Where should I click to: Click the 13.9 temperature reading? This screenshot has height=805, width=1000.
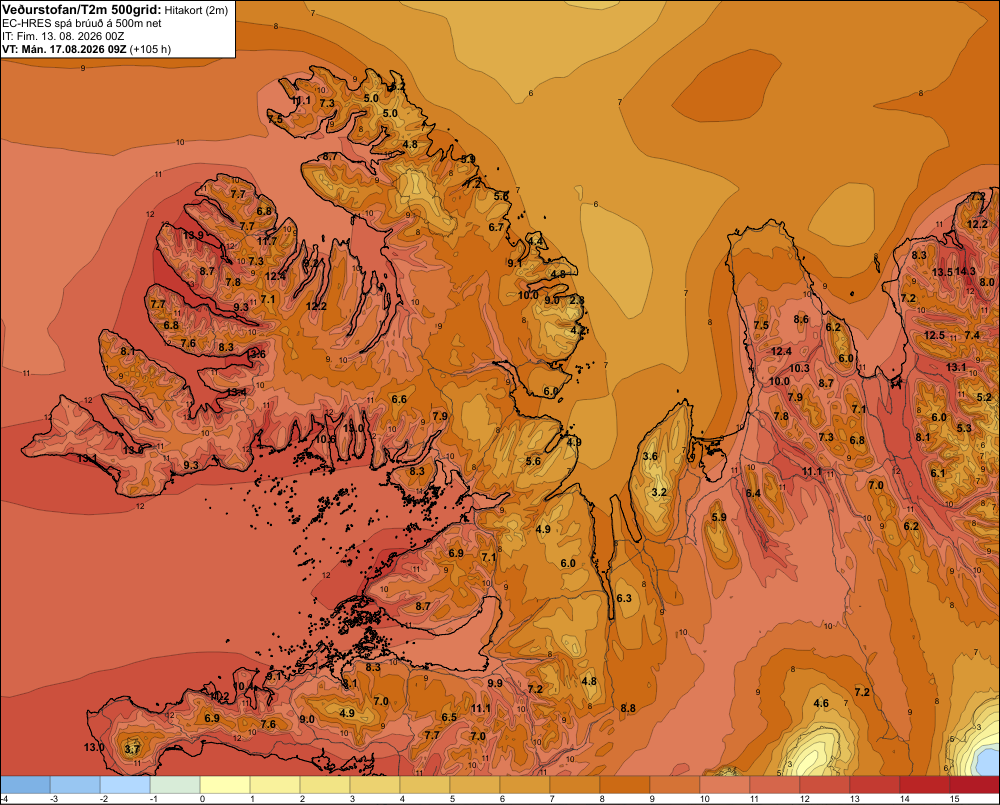pyautogui.click(x=193, y=235)
